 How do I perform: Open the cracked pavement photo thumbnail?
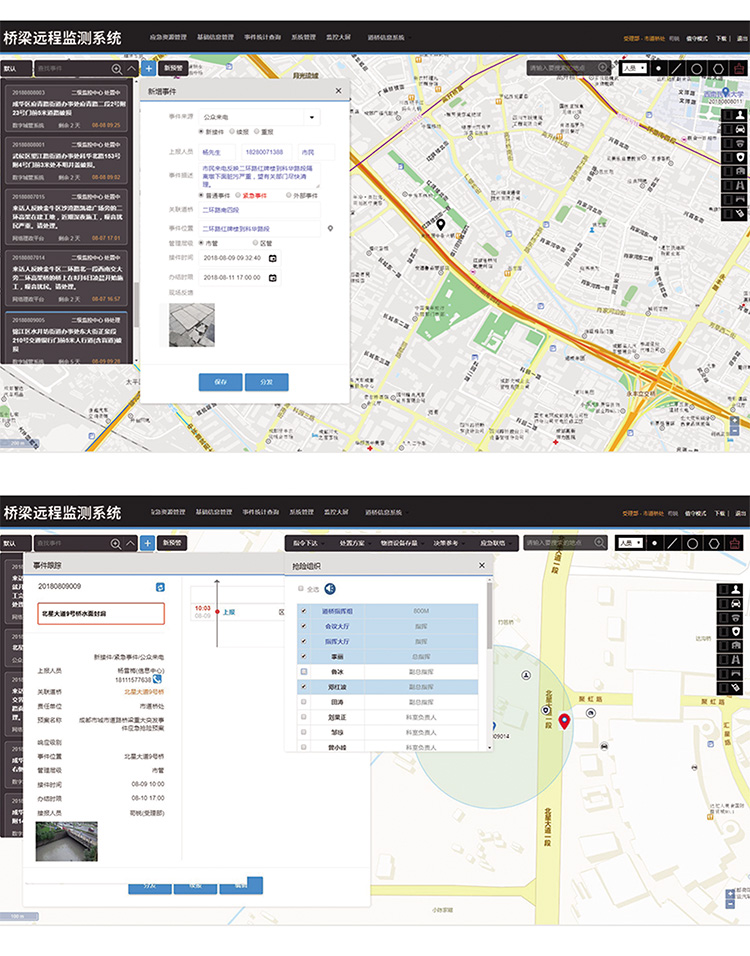(191, 325)
